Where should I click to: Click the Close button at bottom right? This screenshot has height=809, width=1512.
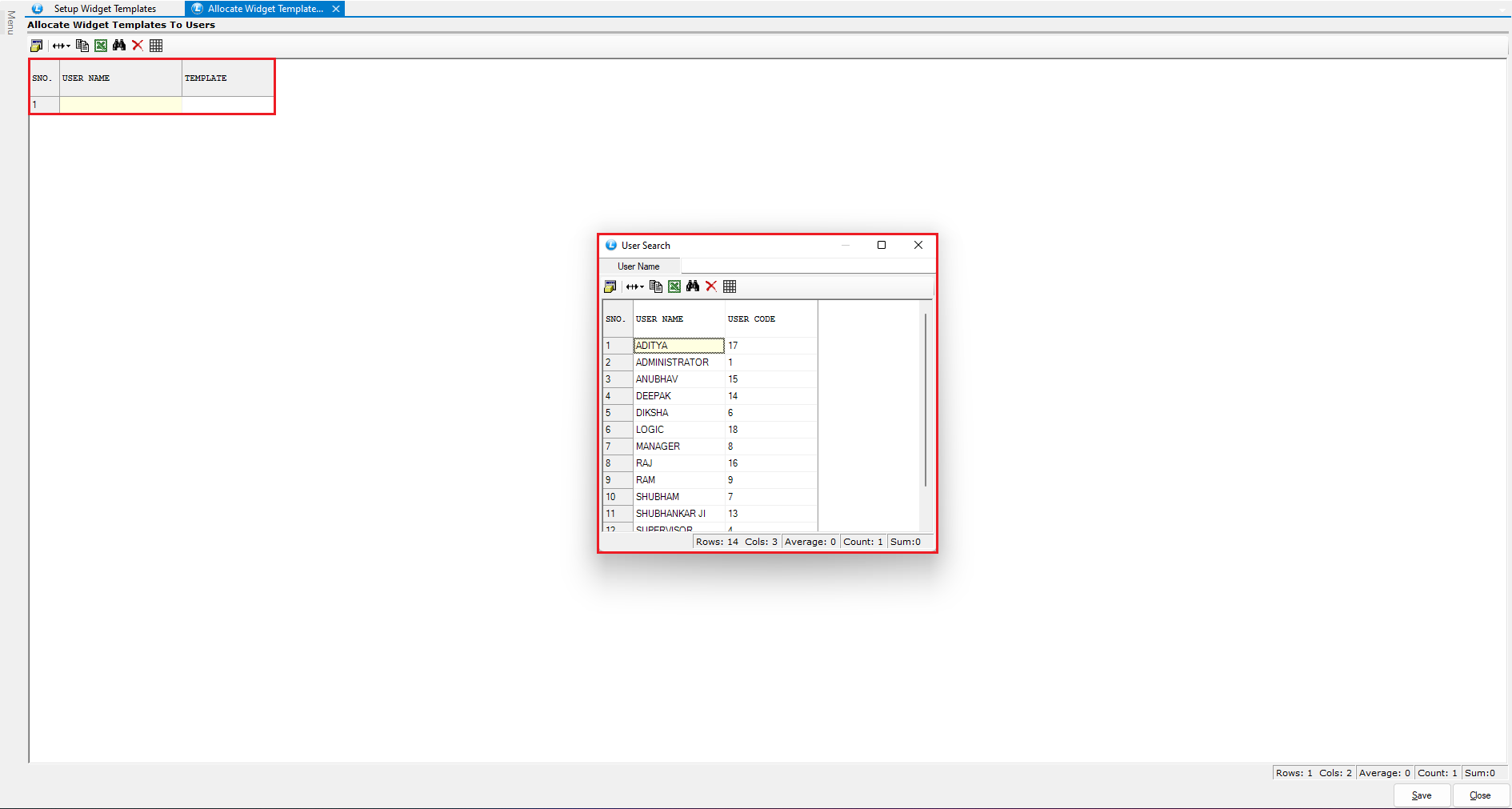pos(1480,795)
